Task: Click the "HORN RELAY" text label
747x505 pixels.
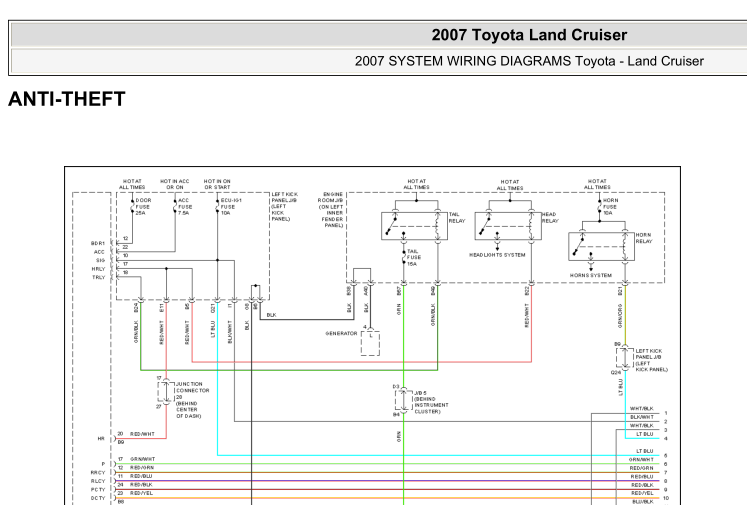Action: point(644,238)
